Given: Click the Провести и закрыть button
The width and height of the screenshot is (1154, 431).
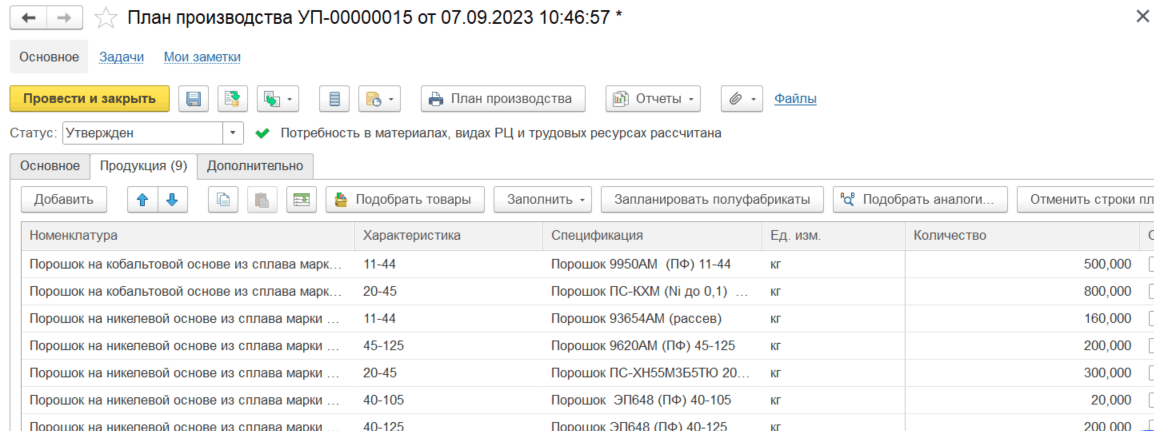Looking at the screenshot, I should click(x=90, y=99).
